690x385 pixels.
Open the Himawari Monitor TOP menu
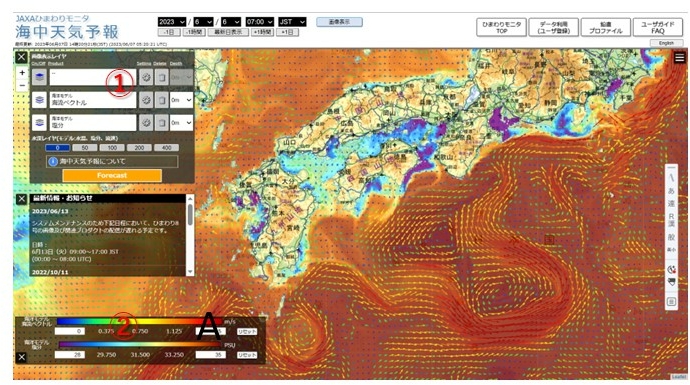[501, 27]
